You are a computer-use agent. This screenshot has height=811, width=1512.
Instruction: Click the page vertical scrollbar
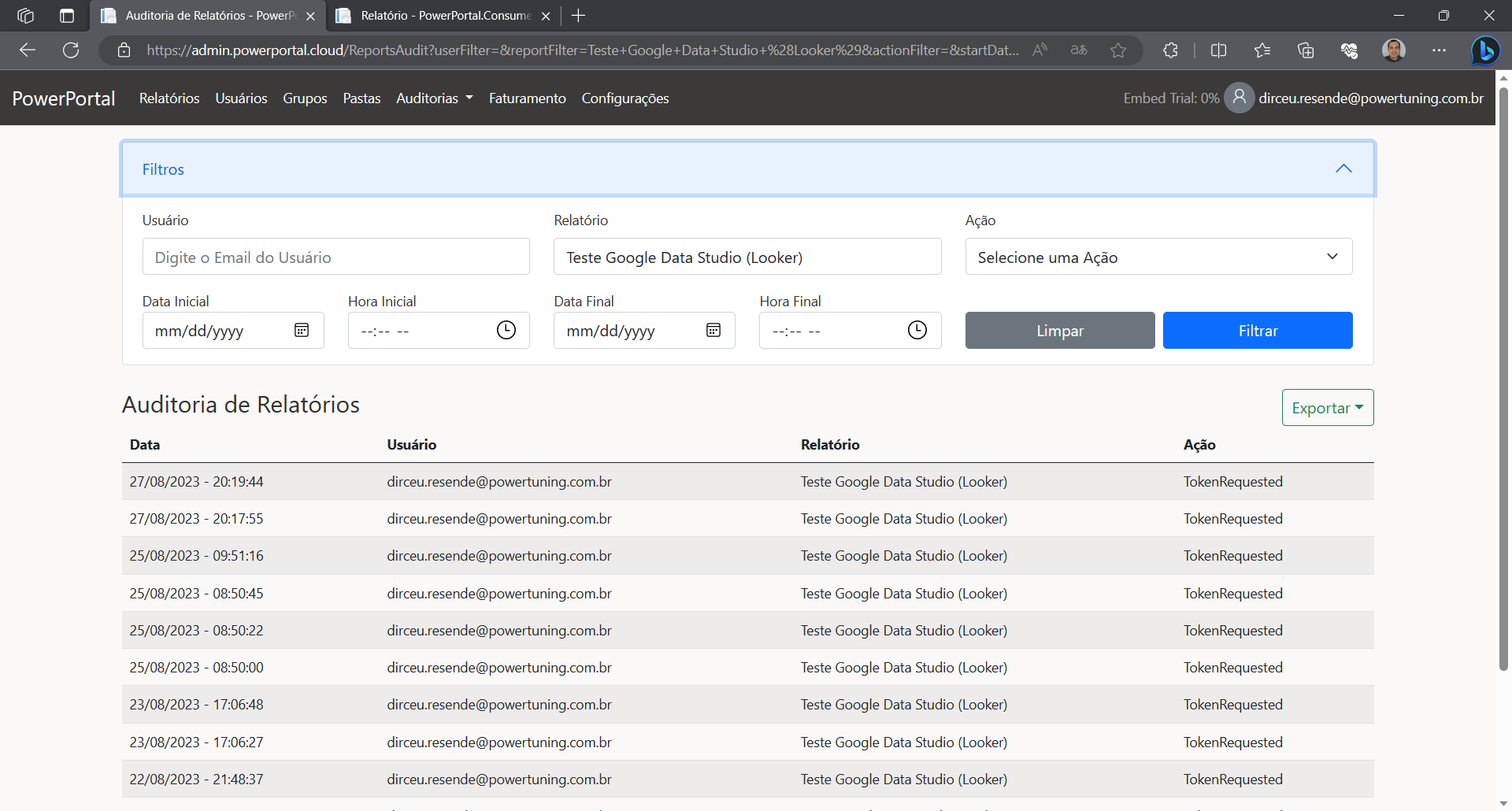(1503, 378)
